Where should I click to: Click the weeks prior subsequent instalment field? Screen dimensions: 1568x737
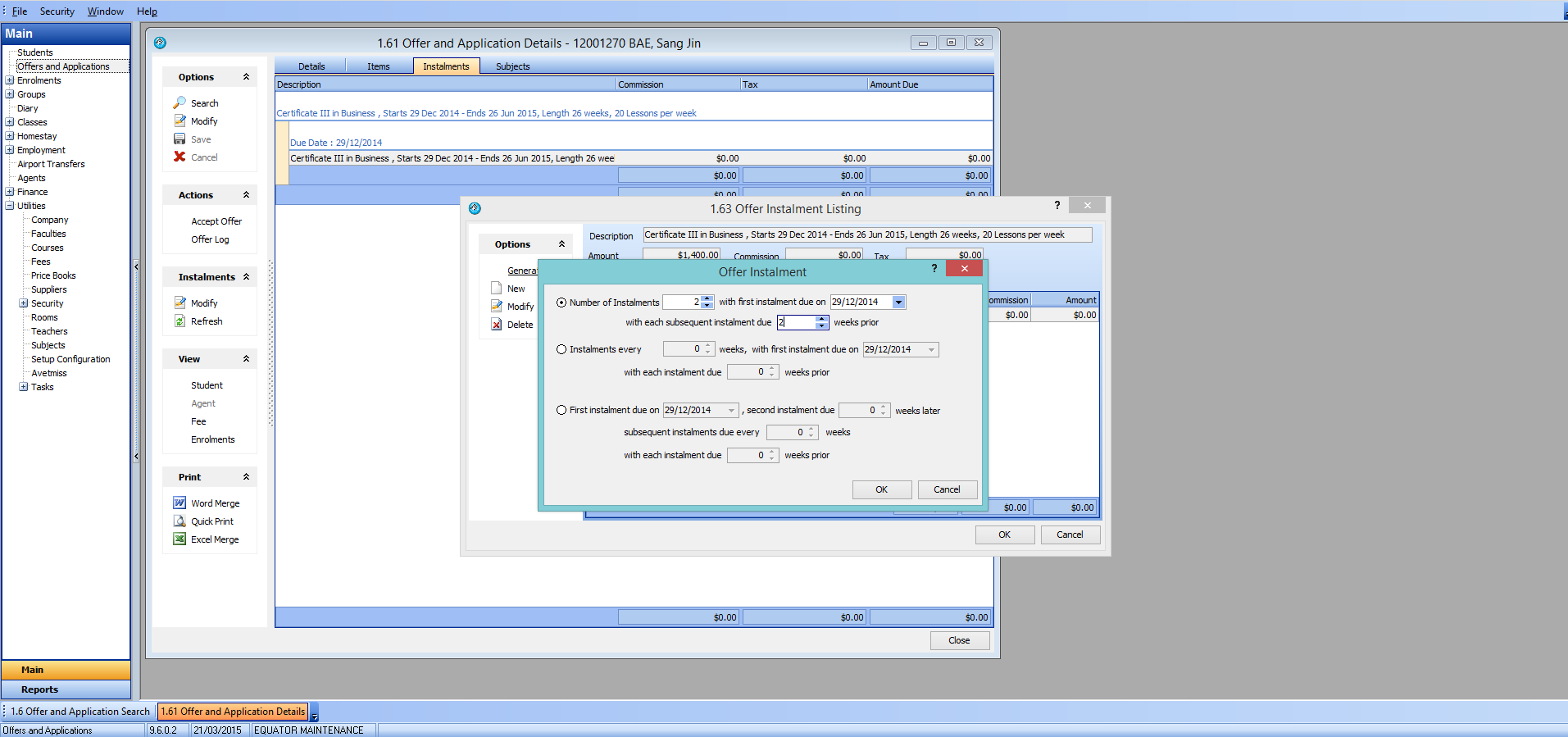[x=796, y=323]
